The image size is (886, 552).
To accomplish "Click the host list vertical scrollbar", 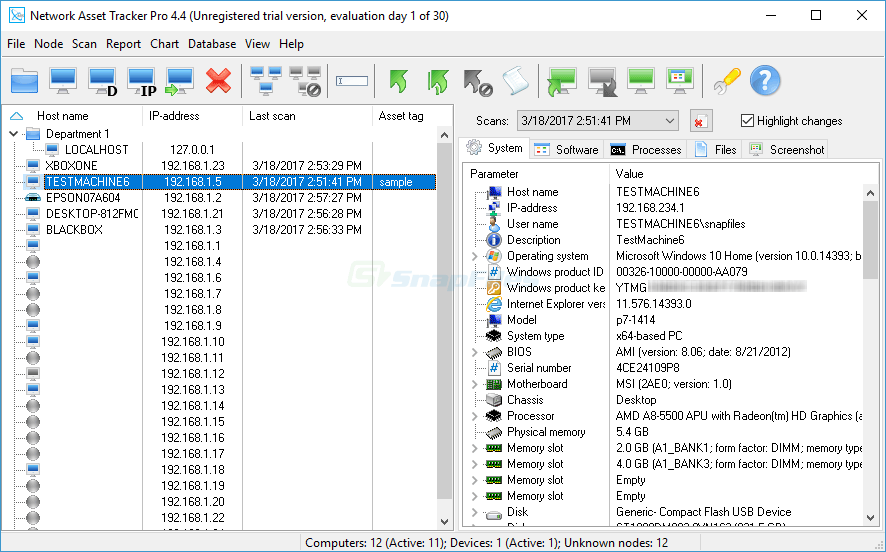I will point(445,320).
